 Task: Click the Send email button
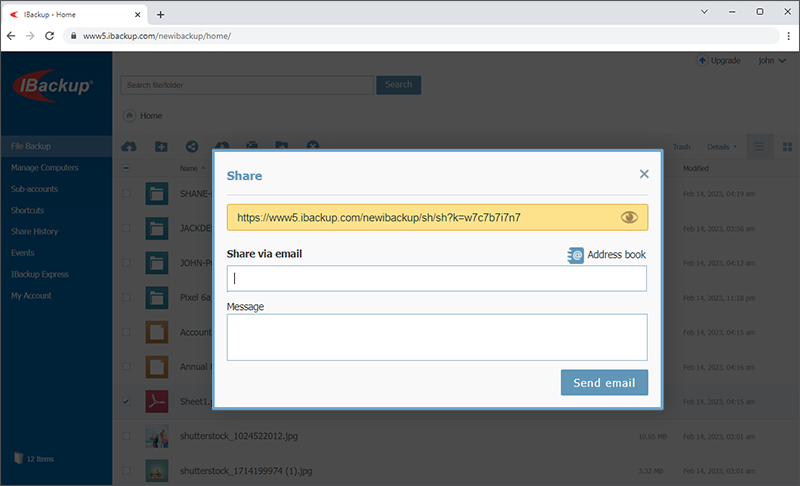click(x=604, y=383)
